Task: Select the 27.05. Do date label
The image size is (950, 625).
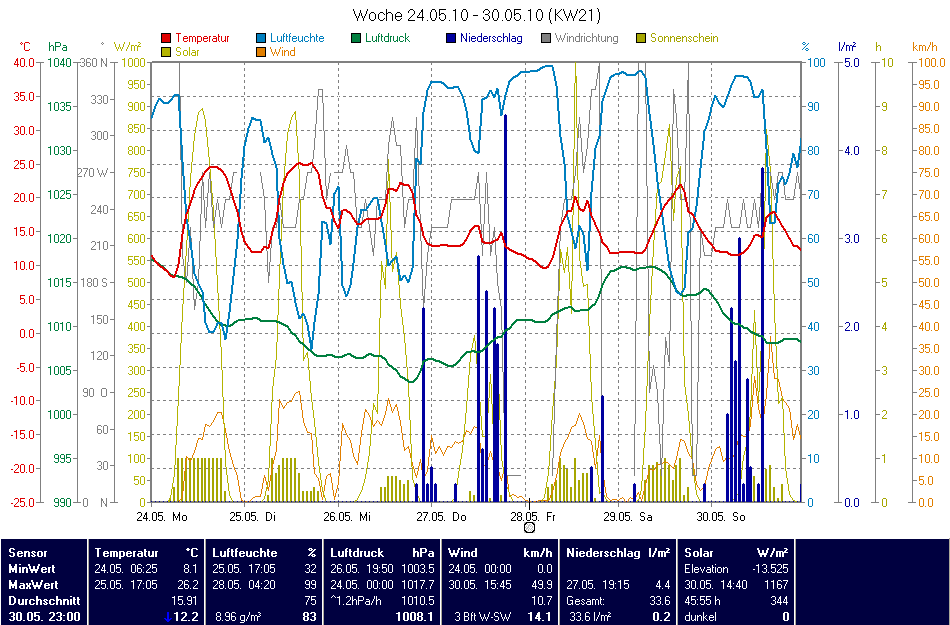Action: [x=444, y=516]
